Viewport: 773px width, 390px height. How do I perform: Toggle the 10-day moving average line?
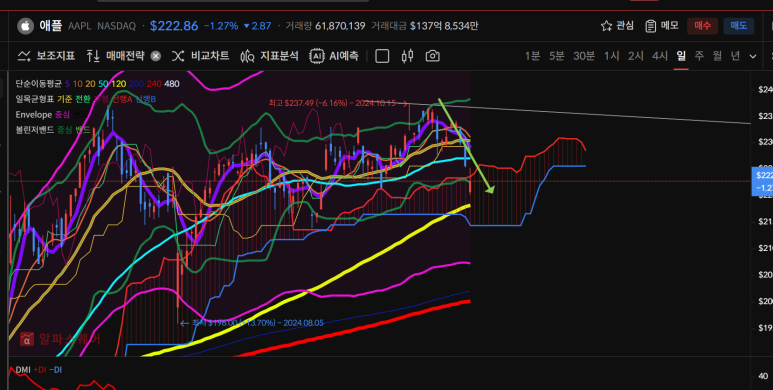(x=77, y=84)
